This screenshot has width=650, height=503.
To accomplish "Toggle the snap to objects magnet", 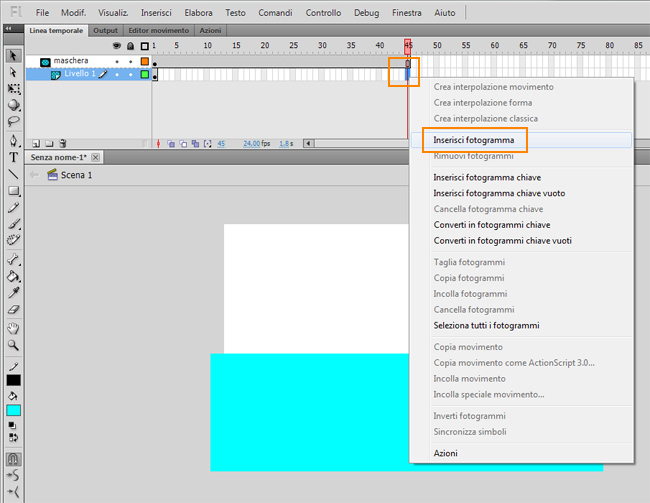I will click(13, 459).
